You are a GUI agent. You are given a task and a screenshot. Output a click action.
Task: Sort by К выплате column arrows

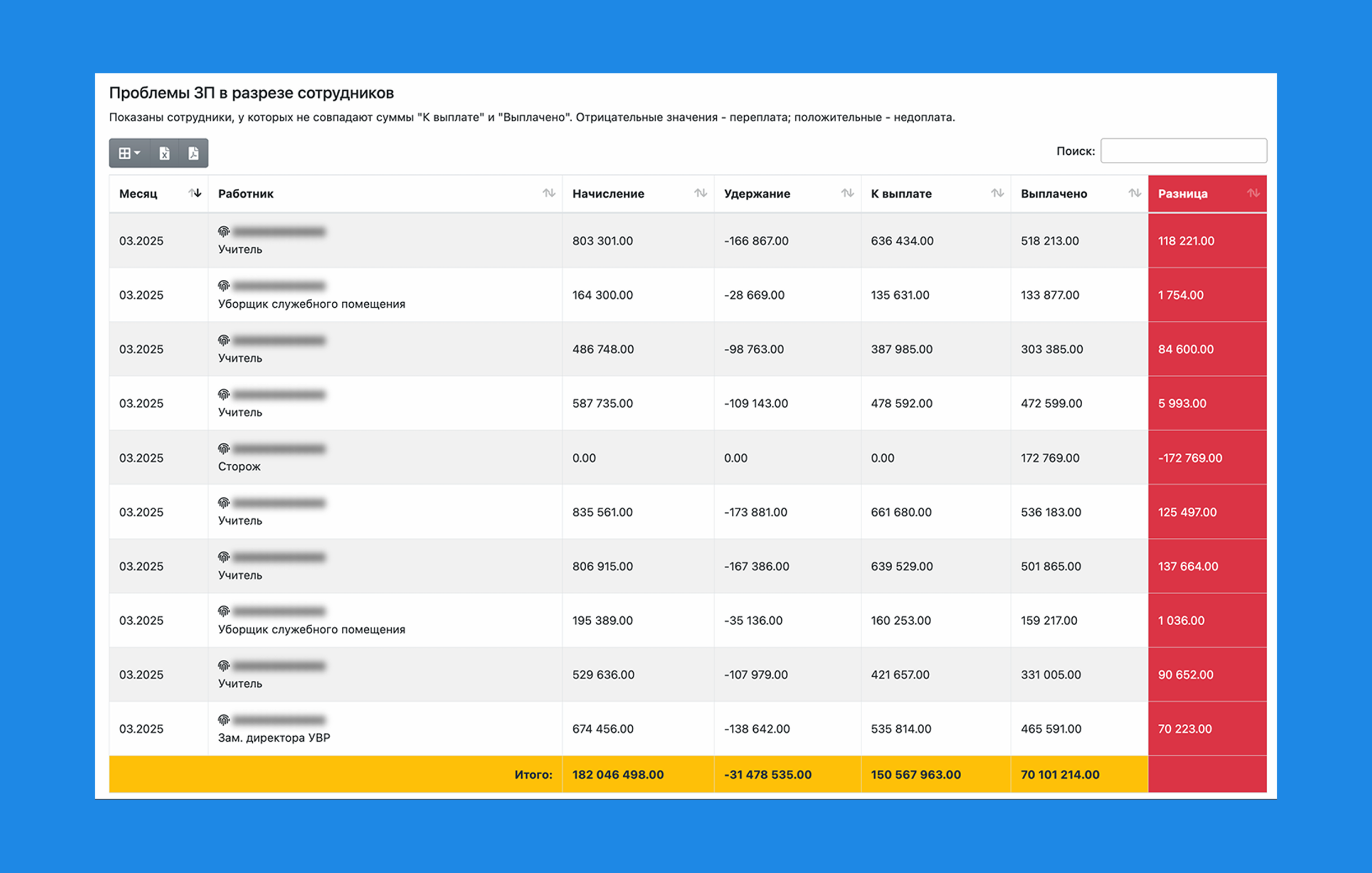[x=996, y=193]
